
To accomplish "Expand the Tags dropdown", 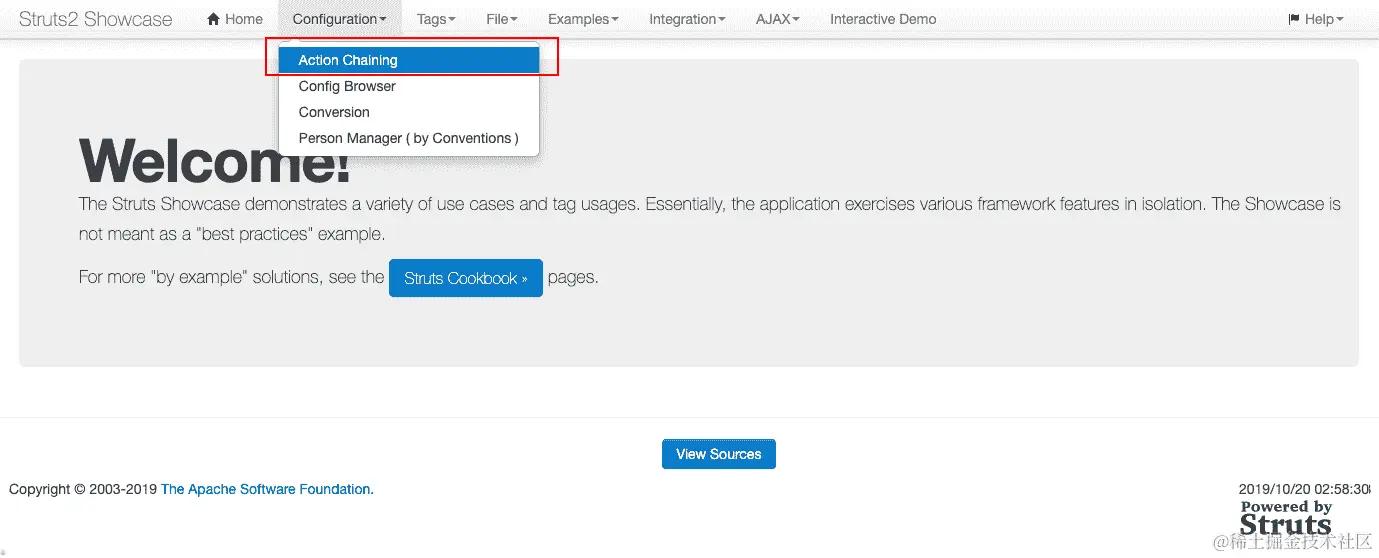I will pos(436,19).
